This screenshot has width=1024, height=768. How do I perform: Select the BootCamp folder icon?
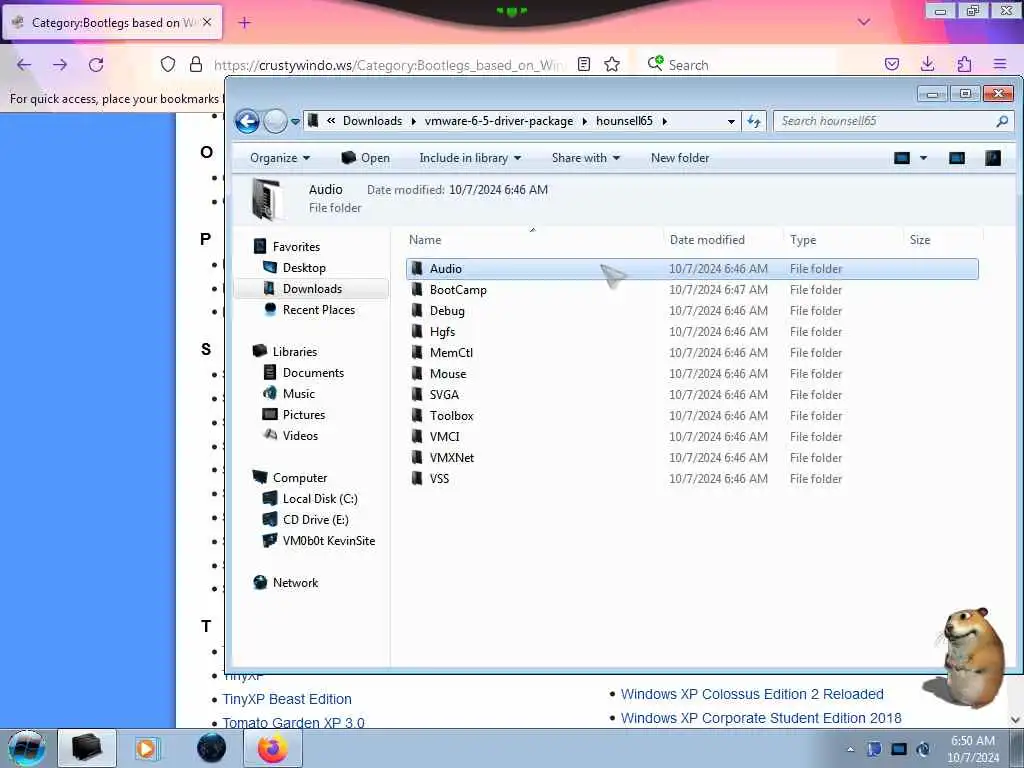click(417, 289)
